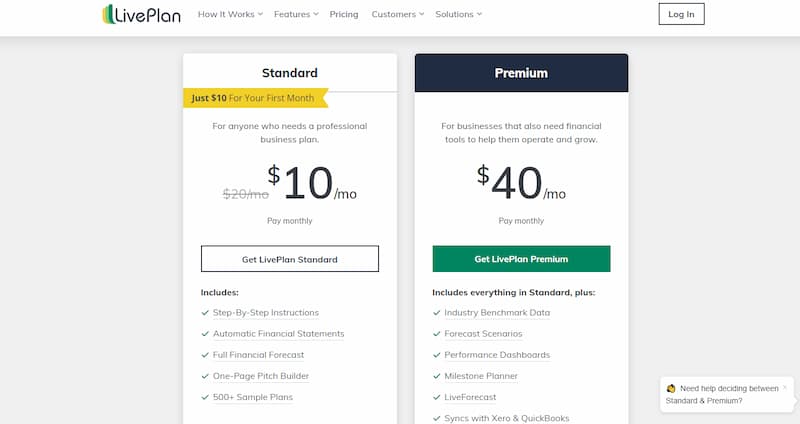The height and width of the screenshot is (424, 800).
Task: Go to the Pricing page
Action: click(344, 14)
